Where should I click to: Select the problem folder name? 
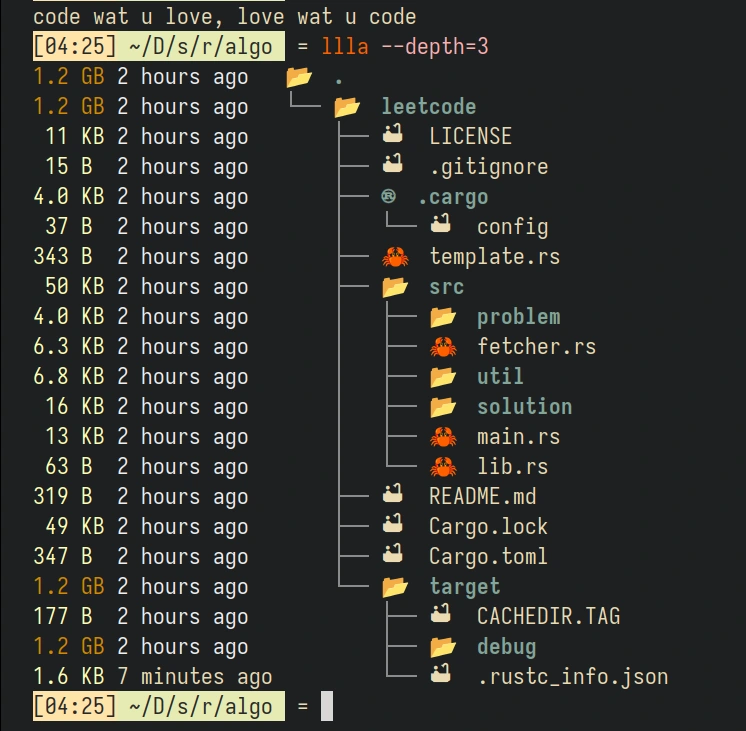pyautogui.click(x=518, y=317)
